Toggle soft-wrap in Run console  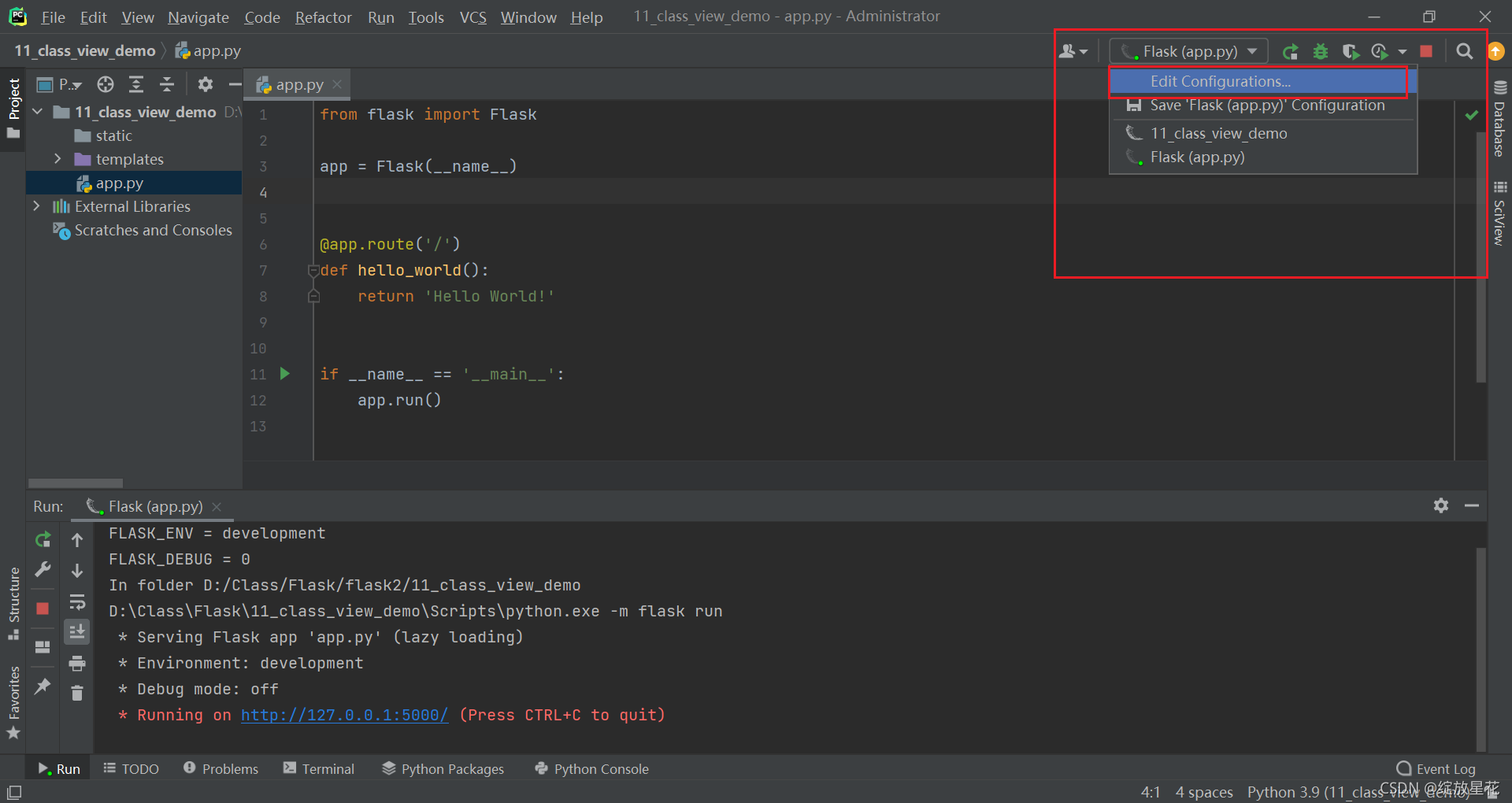77,602
